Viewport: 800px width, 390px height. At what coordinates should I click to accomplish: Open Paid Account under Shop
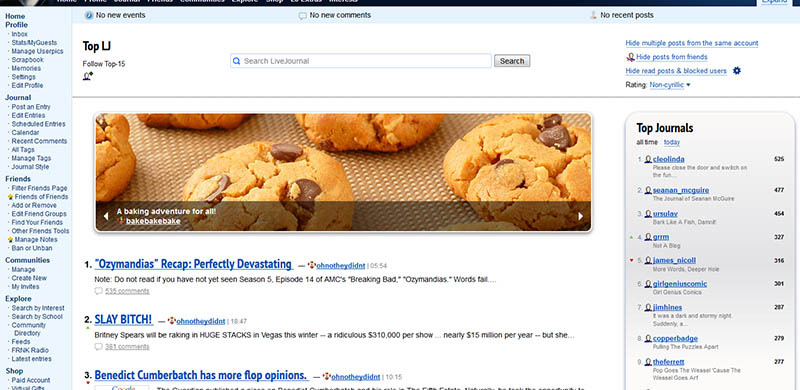click(x=31, y=380)
